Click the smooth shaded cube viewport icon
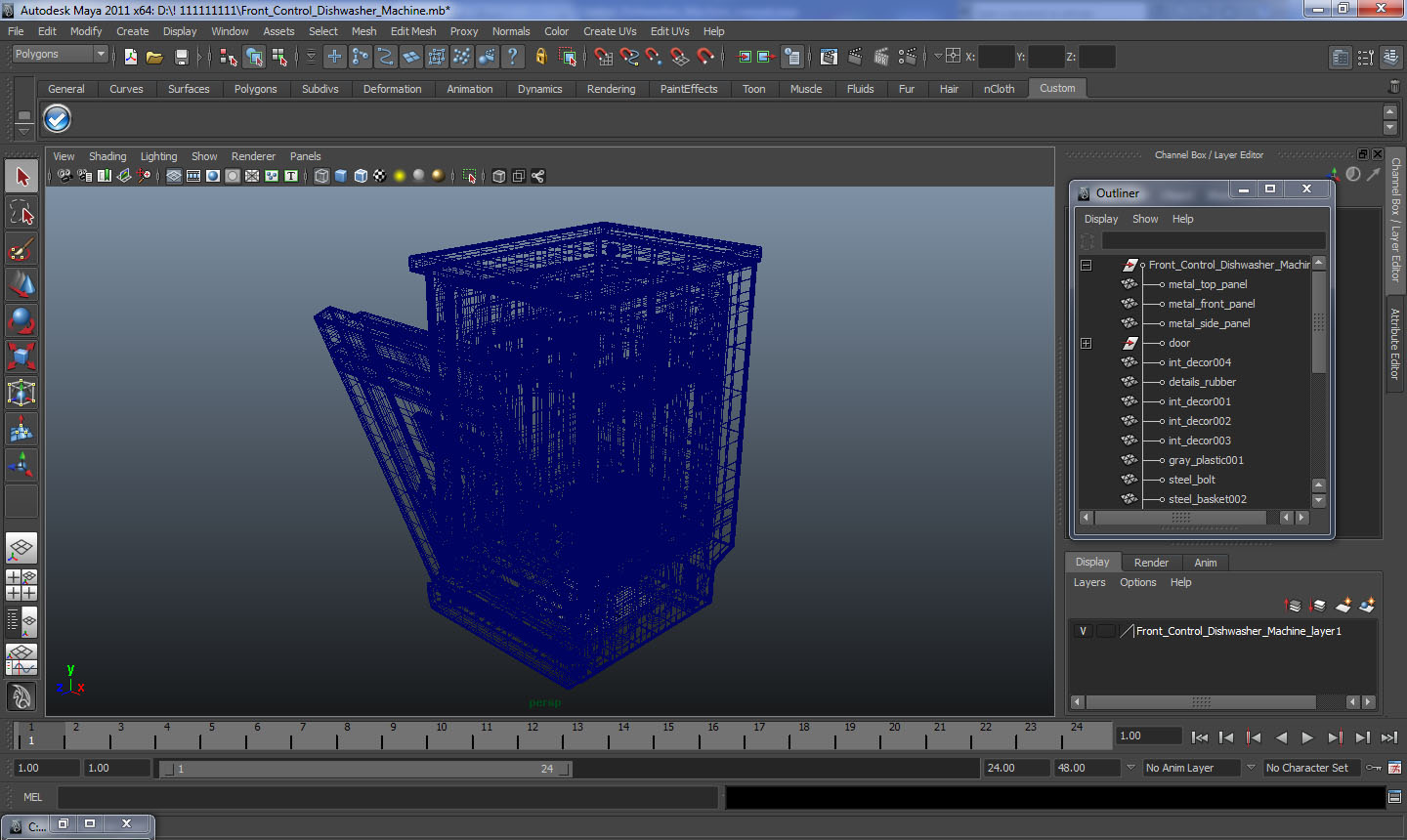 341,176
